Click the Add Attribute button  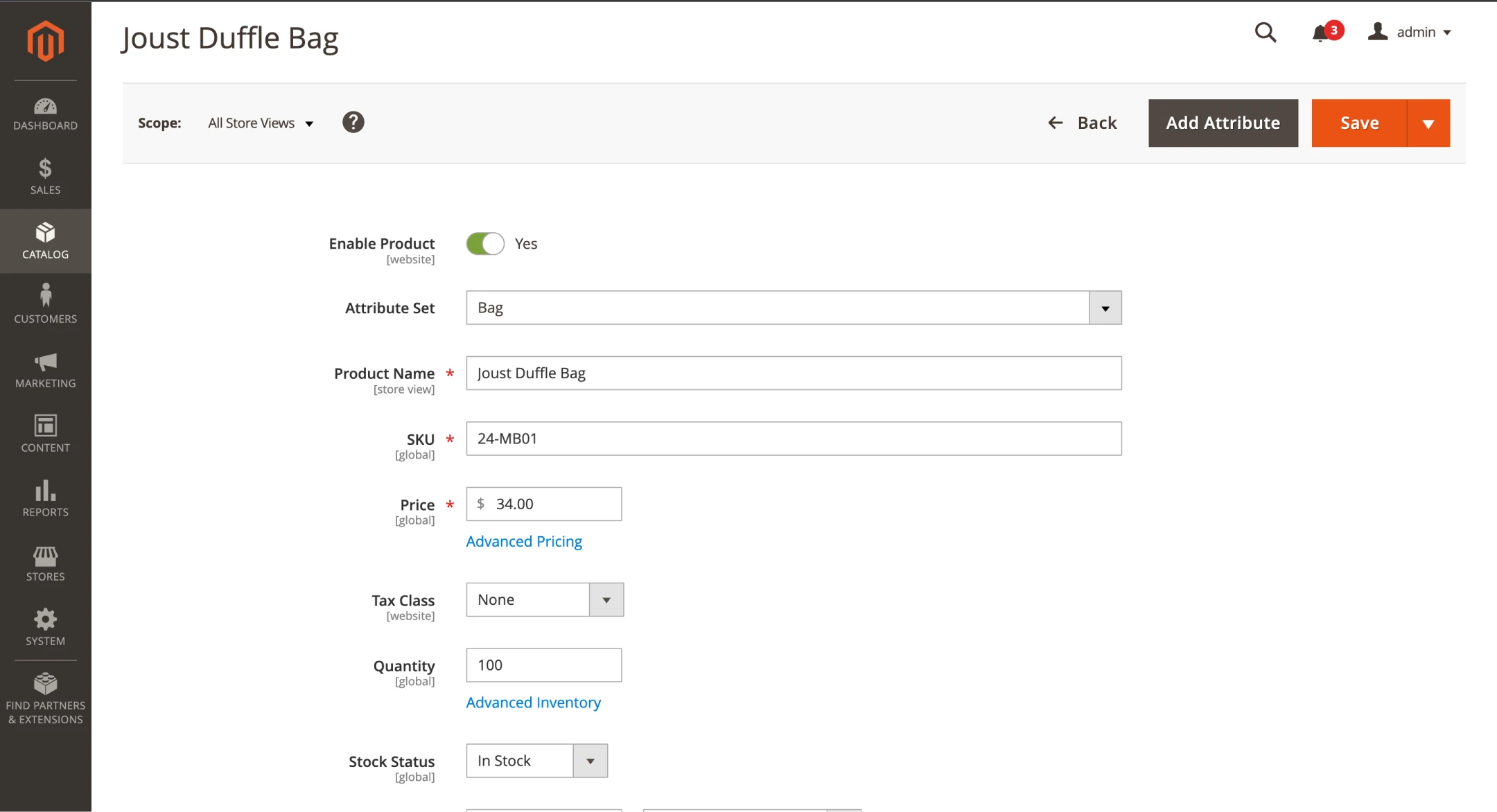point(1223,123)
